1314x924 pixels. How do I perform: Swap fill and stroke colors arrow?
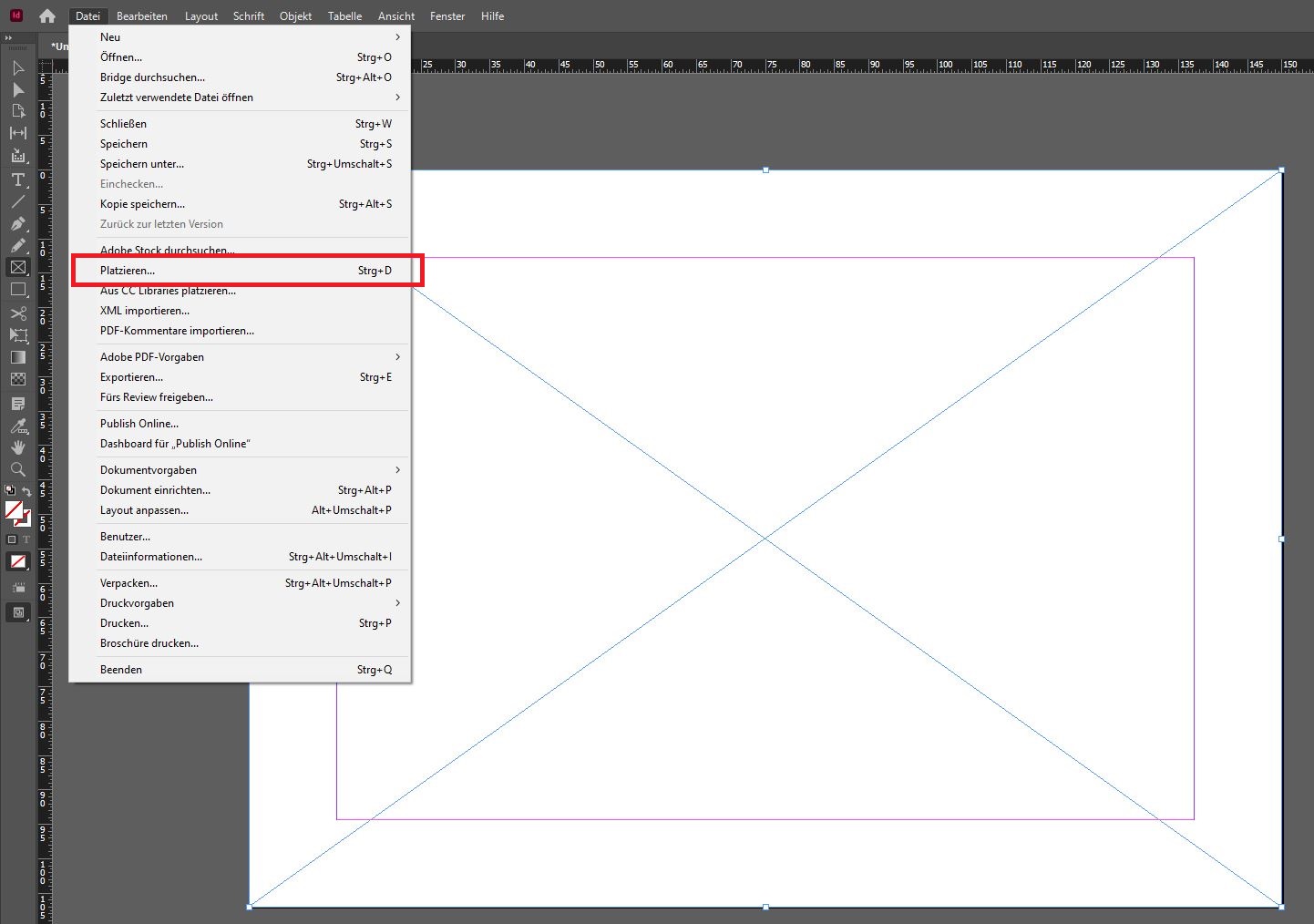(x=27, y=492)
